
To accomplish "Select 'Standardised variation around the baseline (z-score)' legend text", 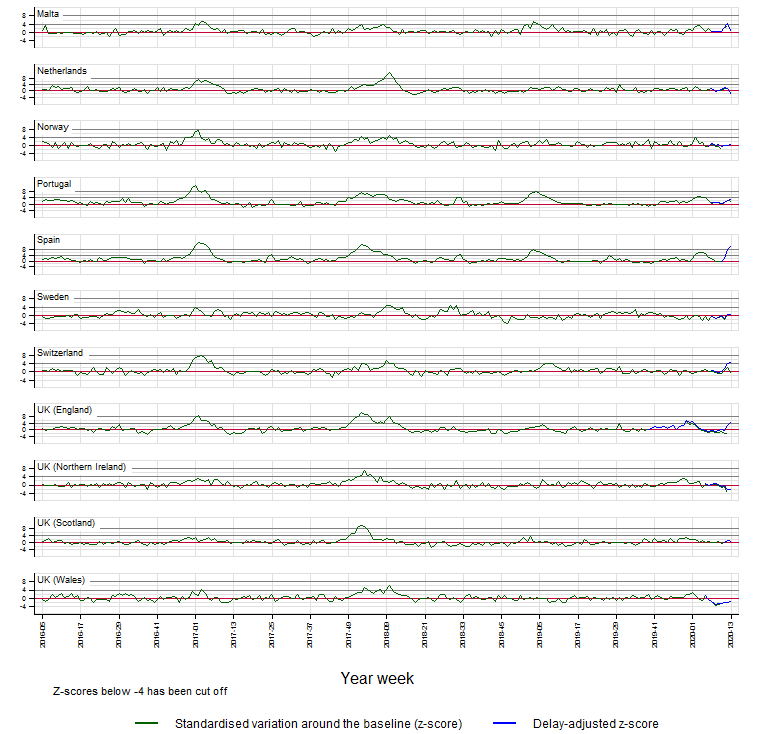I will [x=318, y=724].
